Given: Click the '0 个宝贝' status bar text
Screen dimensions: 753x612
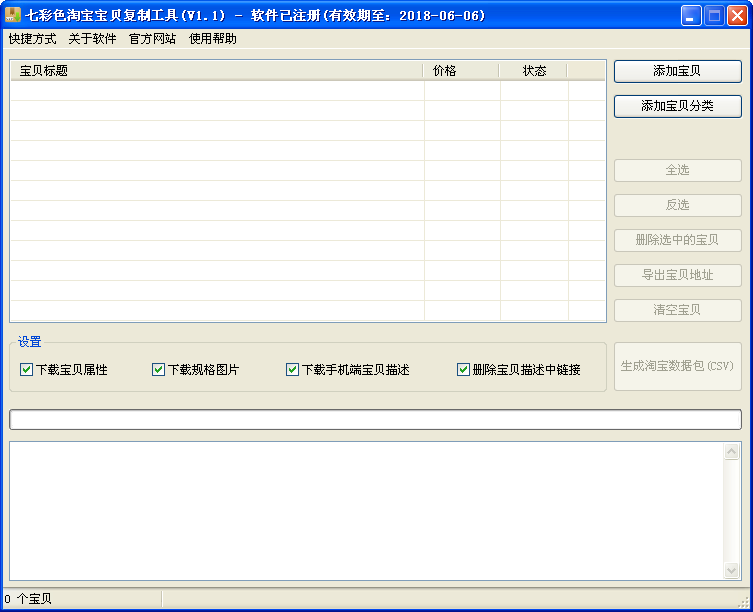Looking at the screenshot, I should coord(28,599).
